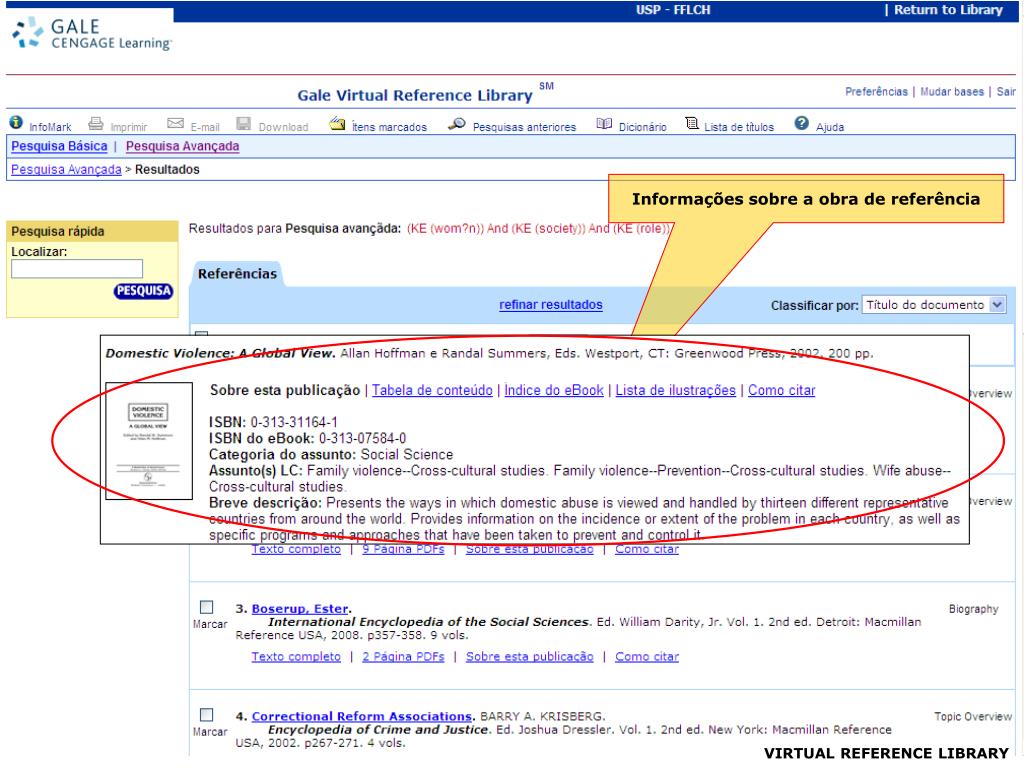
Task: Click the Lista de títulos icon
Action: point(692,123)
